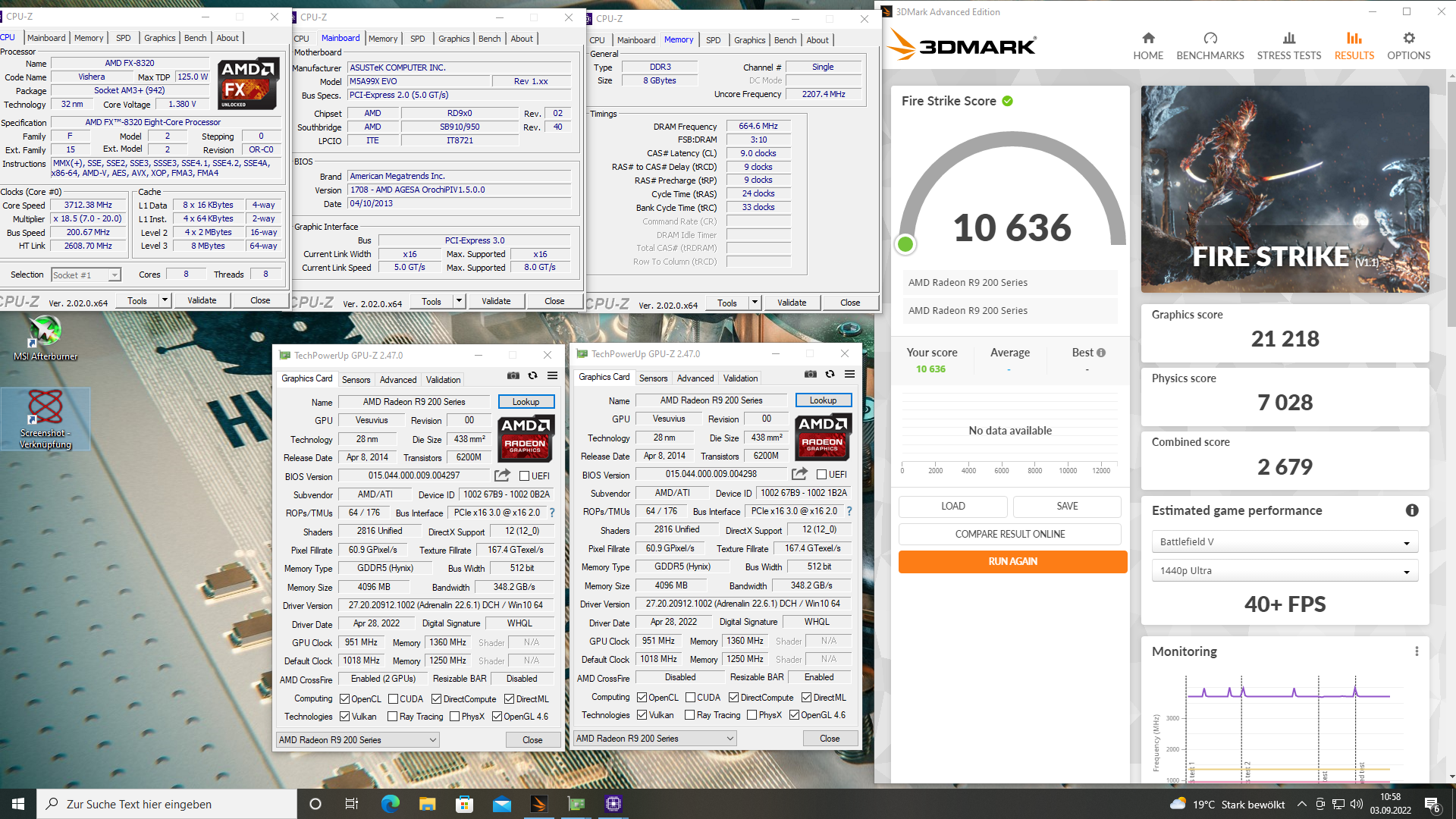The width and height of the screenshot is (1456, 819).
Task: Take screenshot in left GPU-Z window
Action: point(513,375)
